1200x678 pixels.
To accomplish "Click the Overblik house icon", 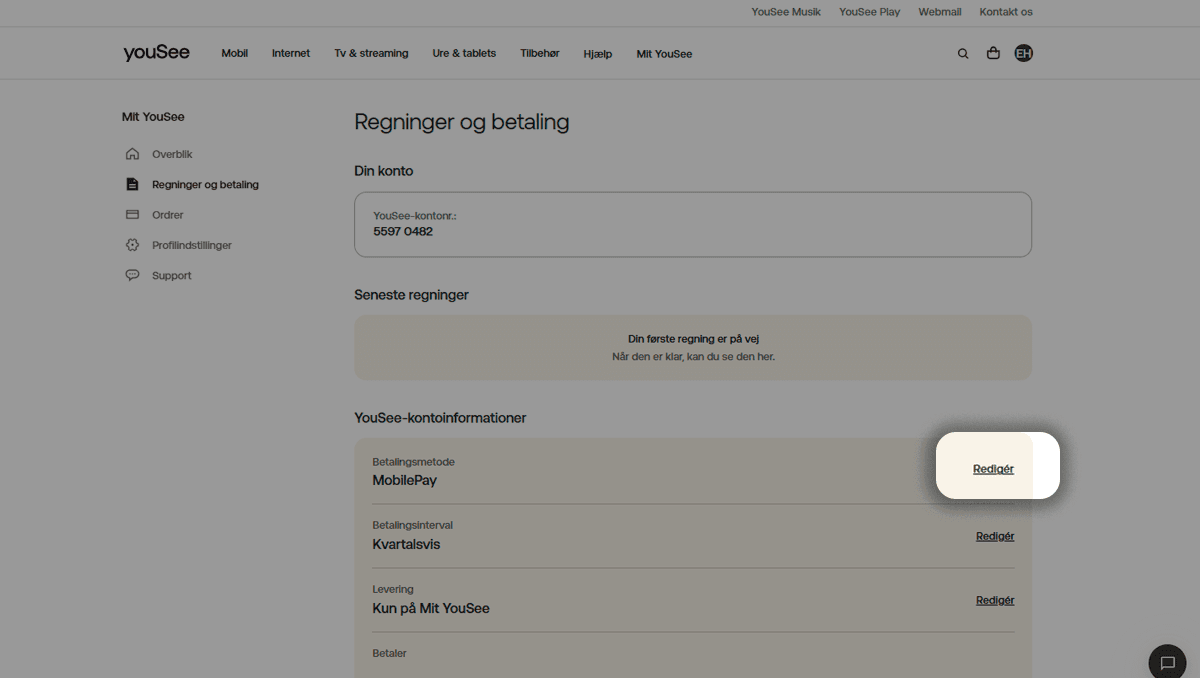I will 132,154.
